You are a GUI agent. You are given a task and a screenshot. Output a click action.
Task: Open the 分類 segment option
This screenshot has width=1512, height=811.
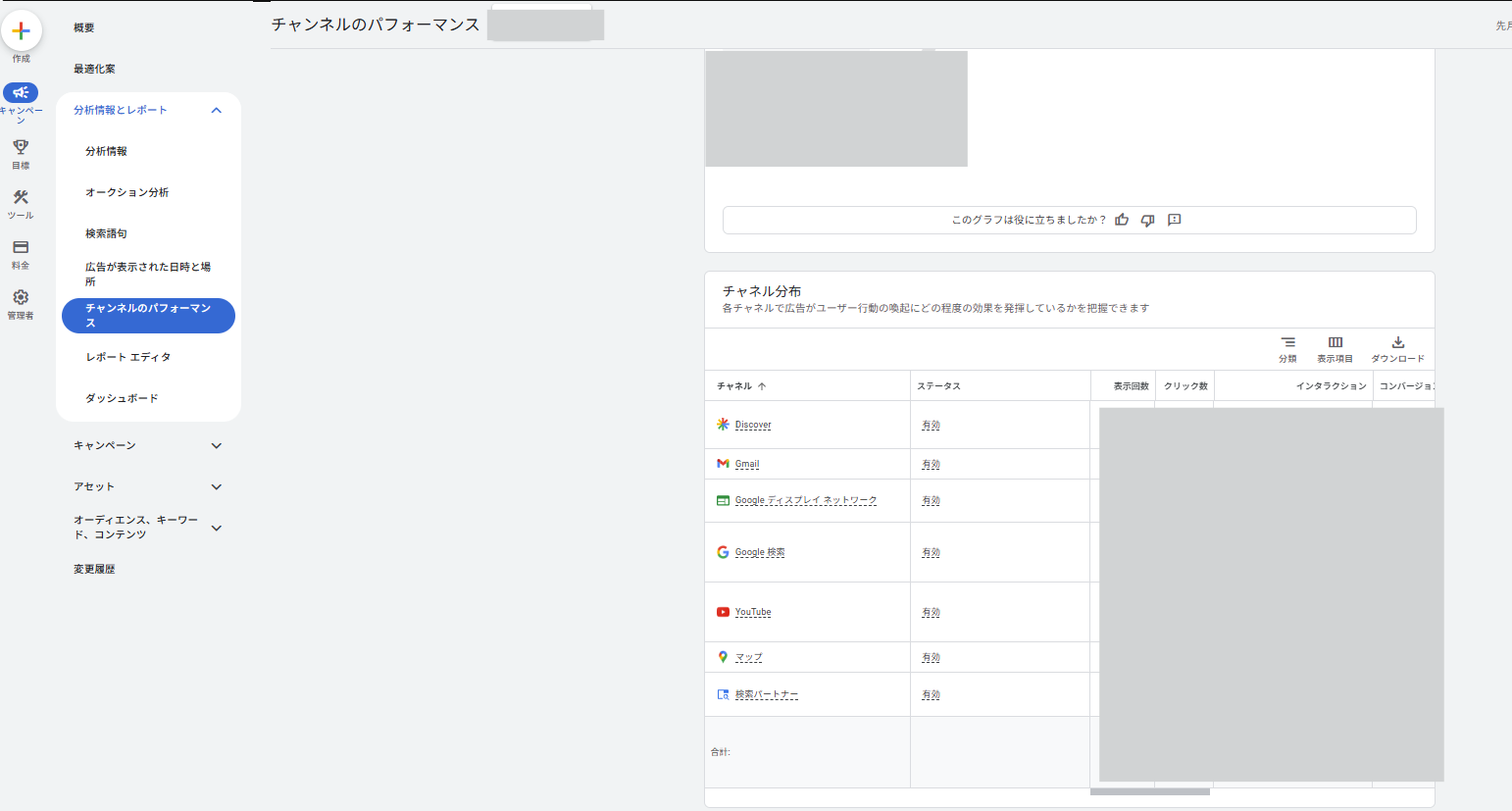tap(1287, 343)
